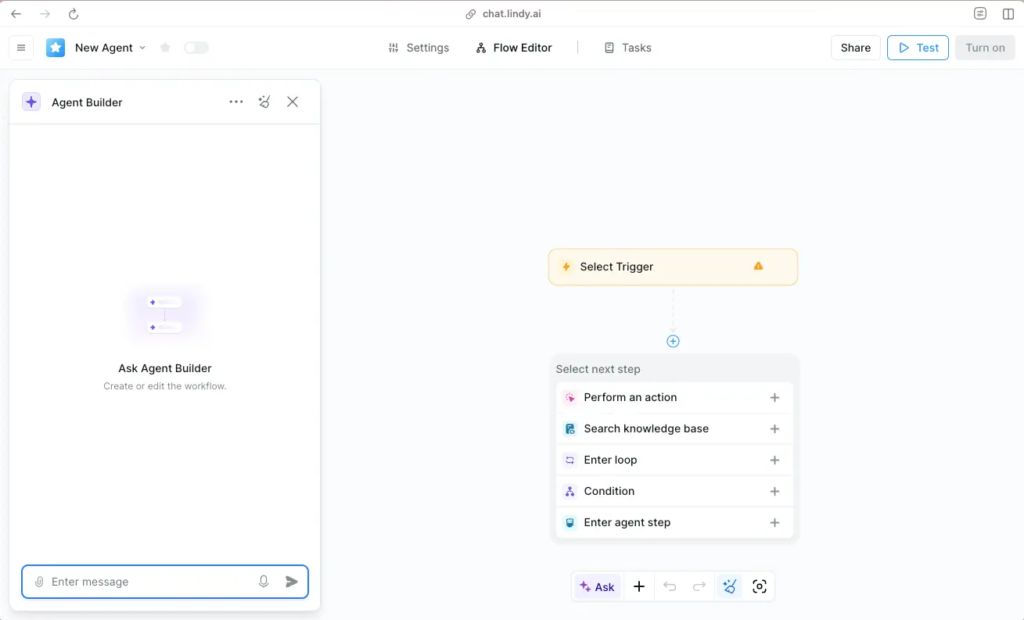
Task: Click the plus circle below Select Trigger
Action: tap(673, 340)
